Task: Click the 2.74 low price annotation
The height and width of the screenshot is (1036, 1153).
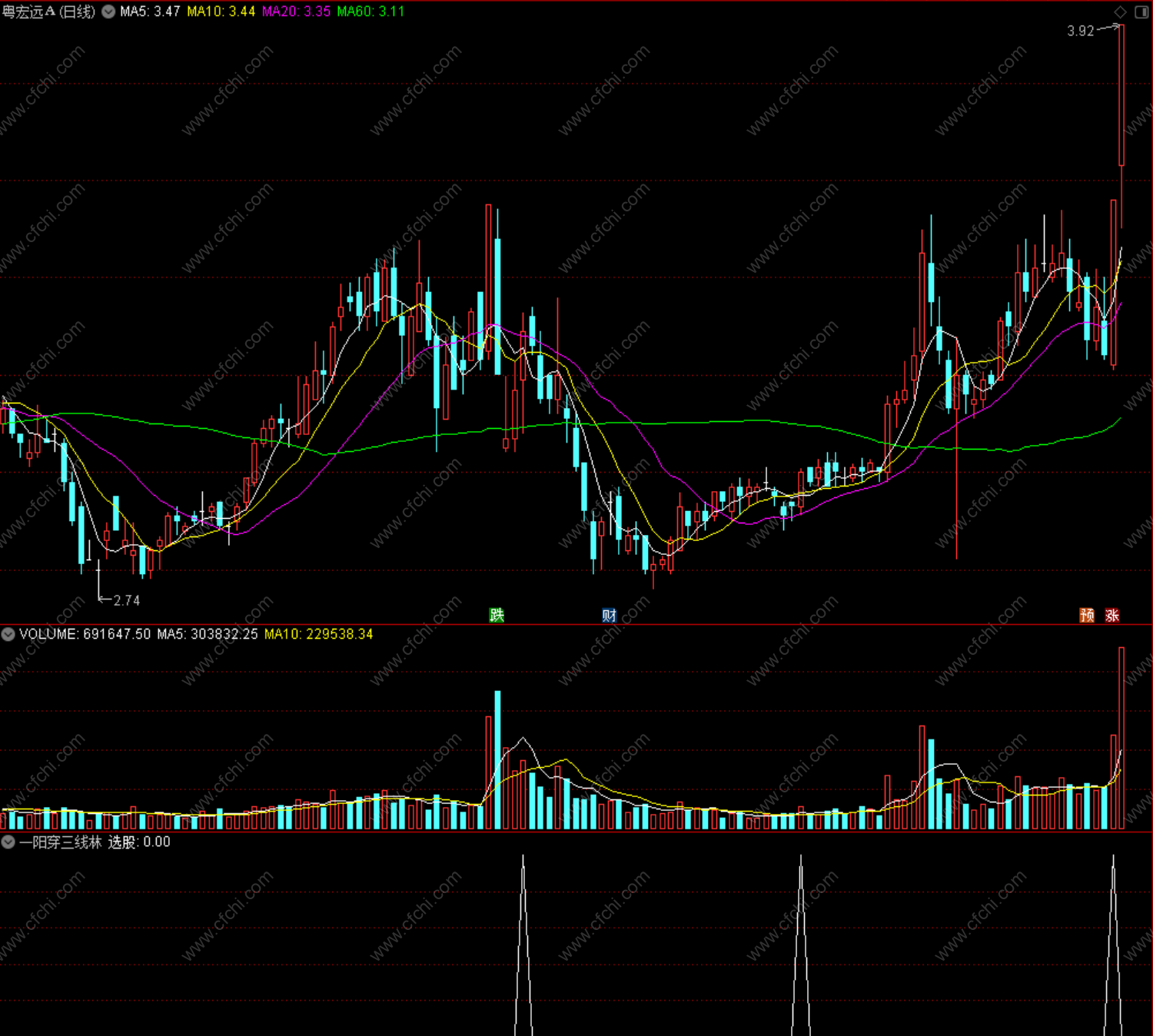Action: pos(127,600)
